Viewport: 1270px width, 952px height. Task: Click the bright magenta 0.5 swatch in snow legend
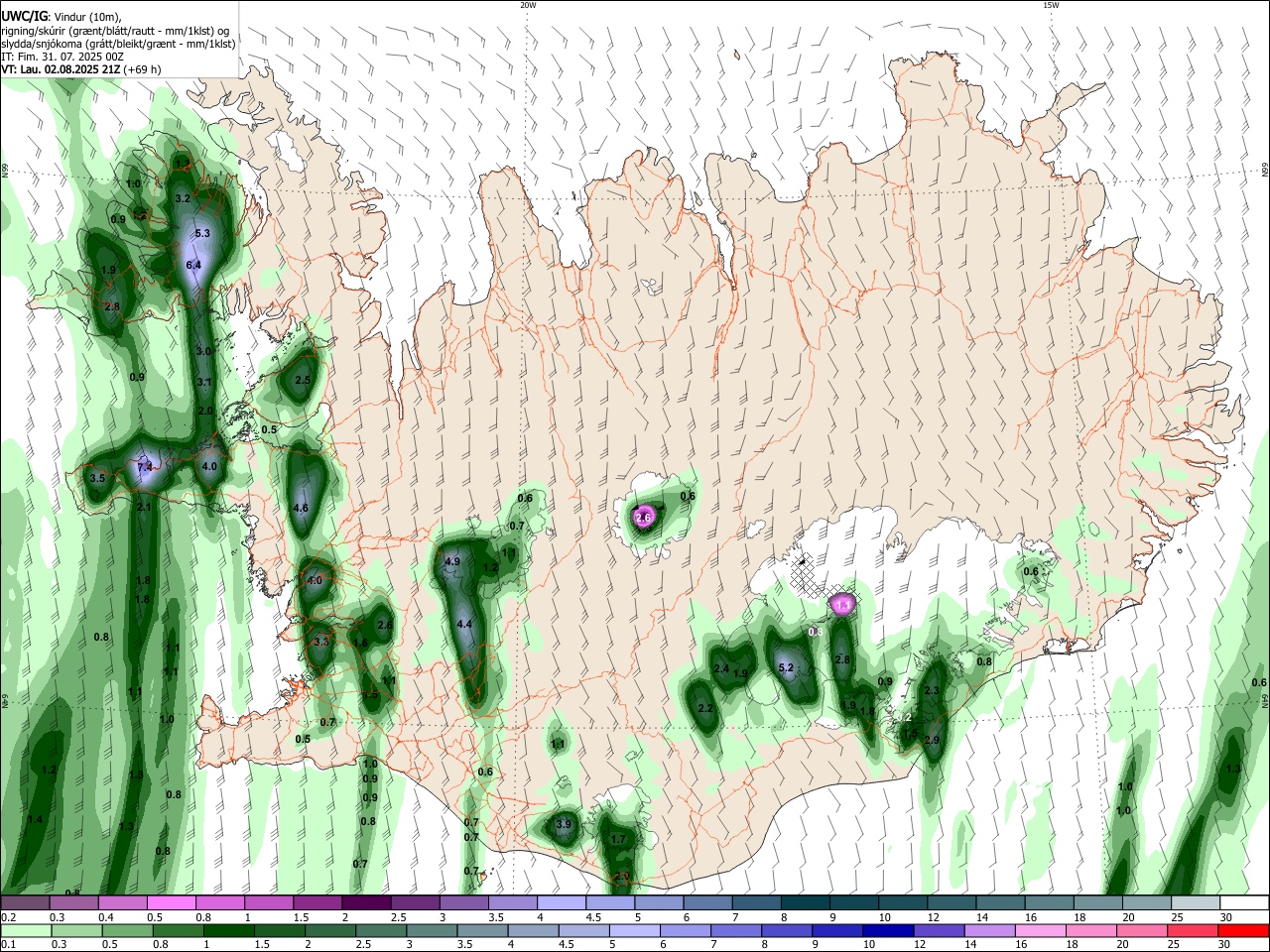pos(171,902)
